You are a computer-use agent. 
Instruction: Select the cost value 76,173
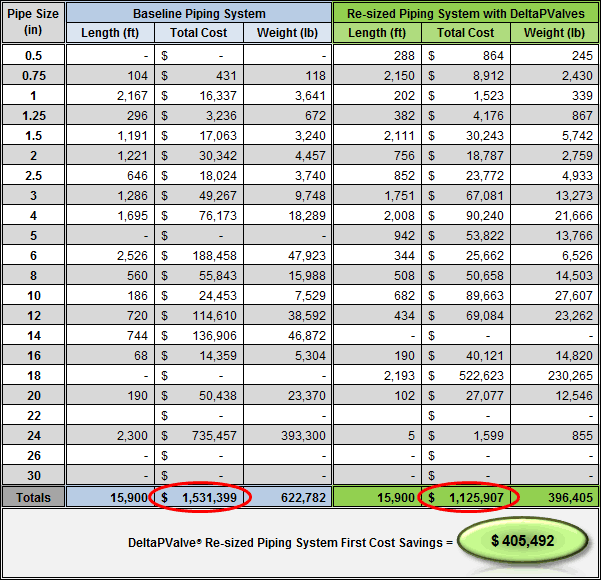click(218, 215)
